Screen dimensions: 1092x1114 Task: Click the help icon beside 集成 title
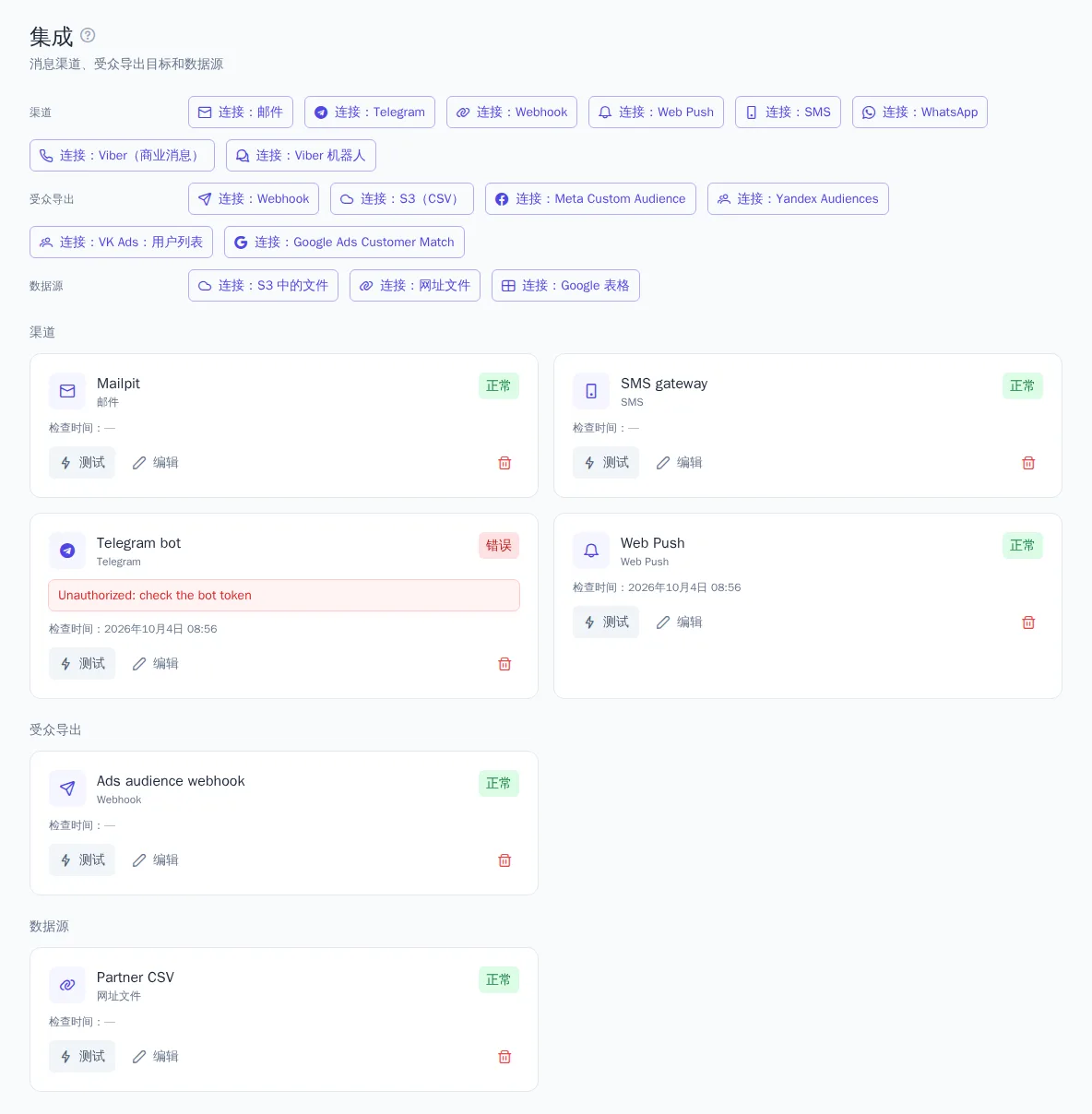(x=88, y=35)
